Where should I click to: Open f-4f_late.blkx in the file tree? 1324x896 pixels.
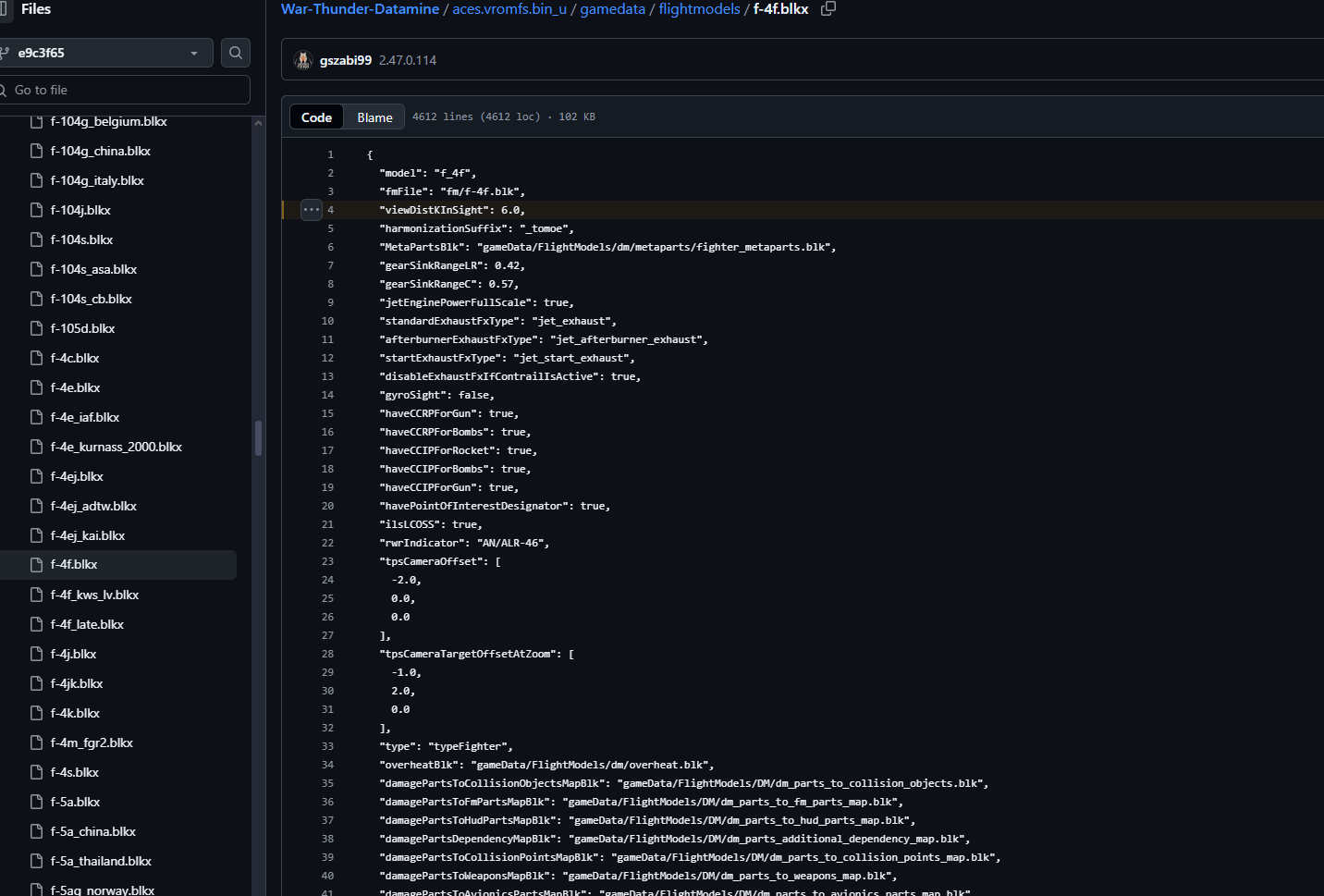(87, 624)
